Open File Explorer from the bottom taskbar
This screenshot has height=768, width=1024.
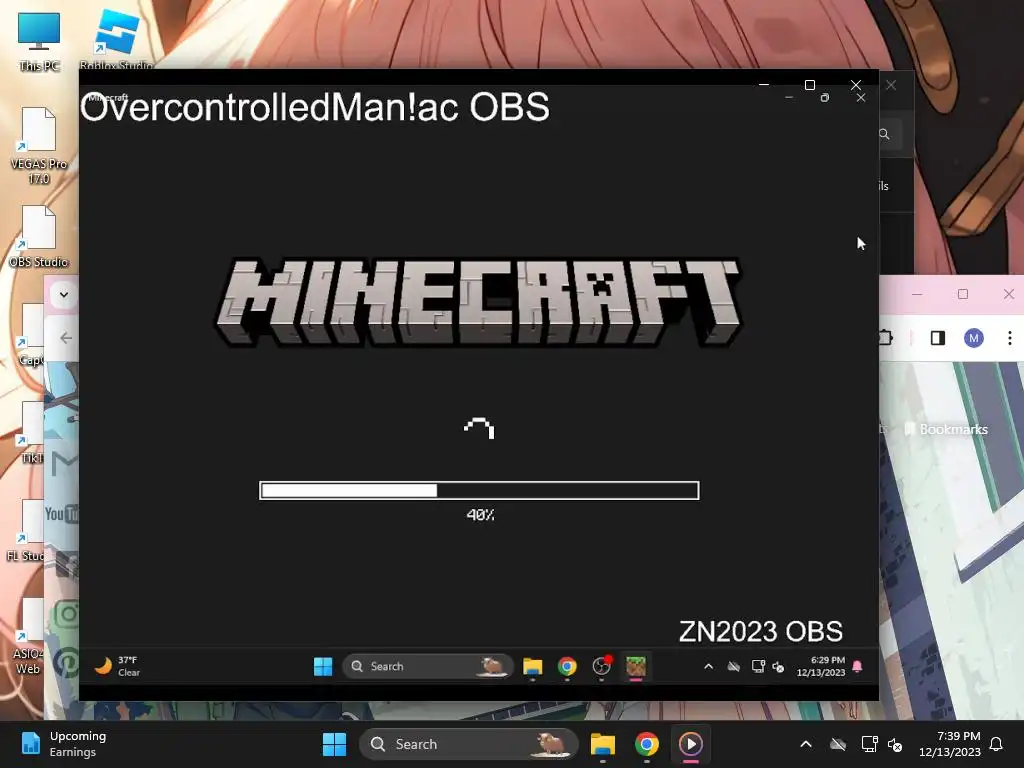click(x=603, y=744)
